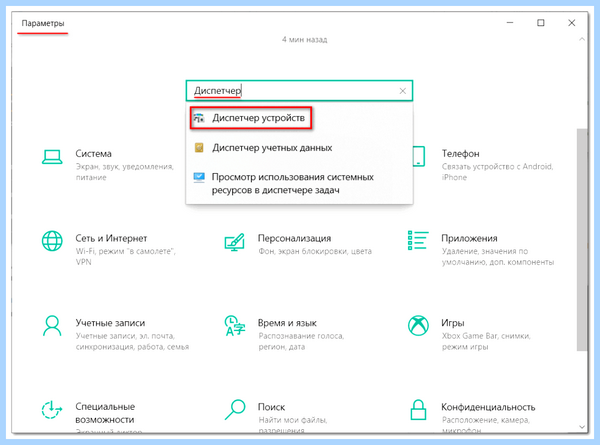Click inside the Диспетчер search field
Image resolution: width=600 pixels, height=445 pixels.
(299, 91)
